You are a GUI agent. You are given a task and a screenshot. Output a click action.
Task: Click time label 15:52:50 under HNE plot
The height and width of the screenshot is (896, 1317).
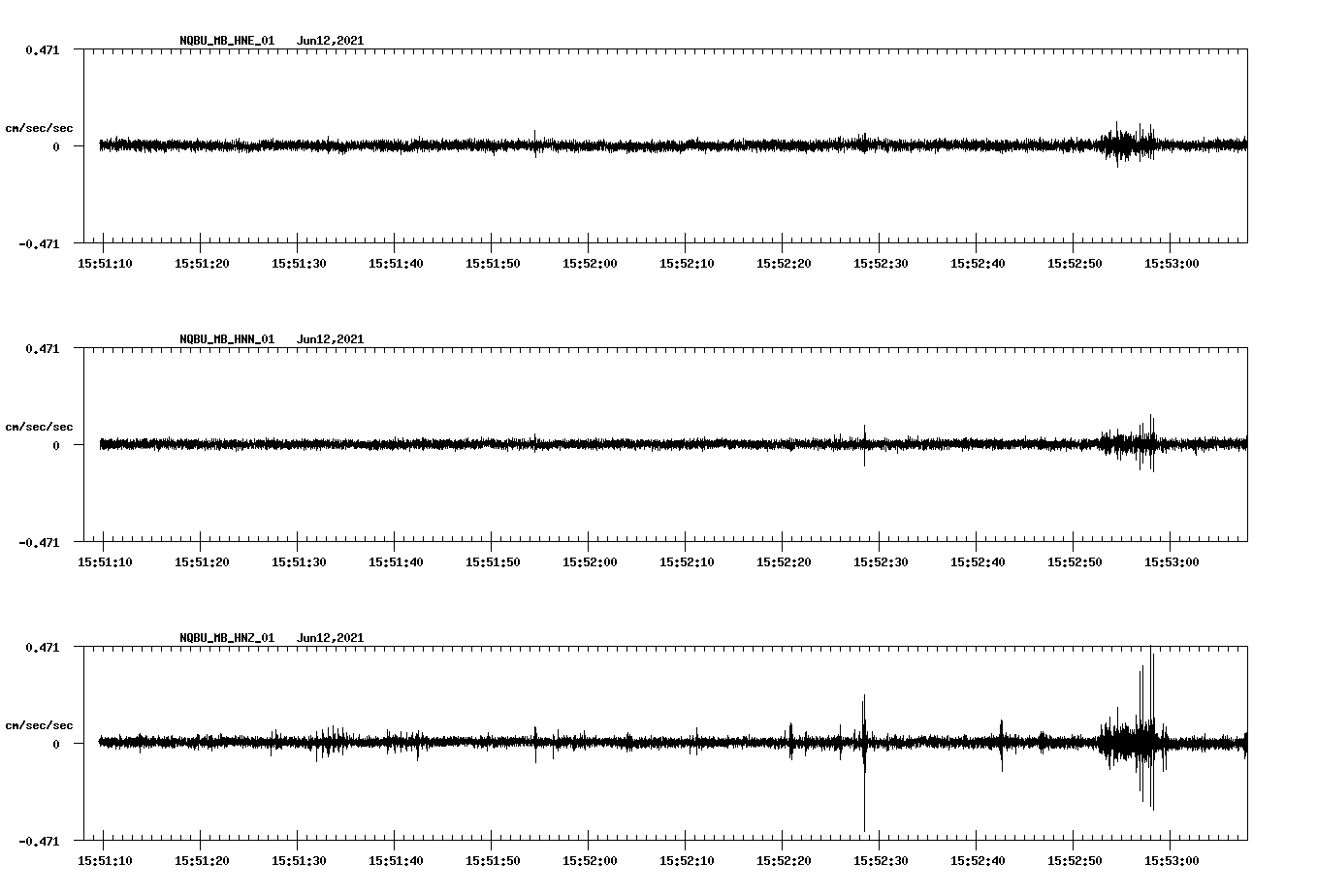[x=1075, y=264]
